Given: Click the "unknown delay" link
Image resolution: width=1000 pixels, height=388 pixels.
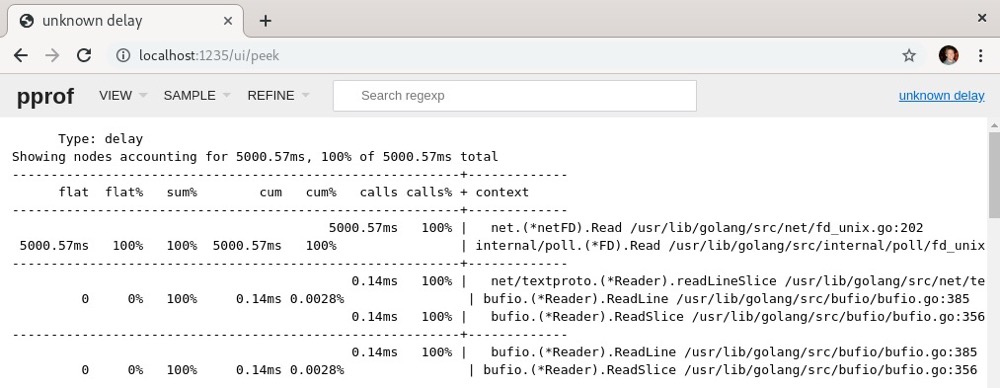Looking at the screenshot, I should [941, 96].
